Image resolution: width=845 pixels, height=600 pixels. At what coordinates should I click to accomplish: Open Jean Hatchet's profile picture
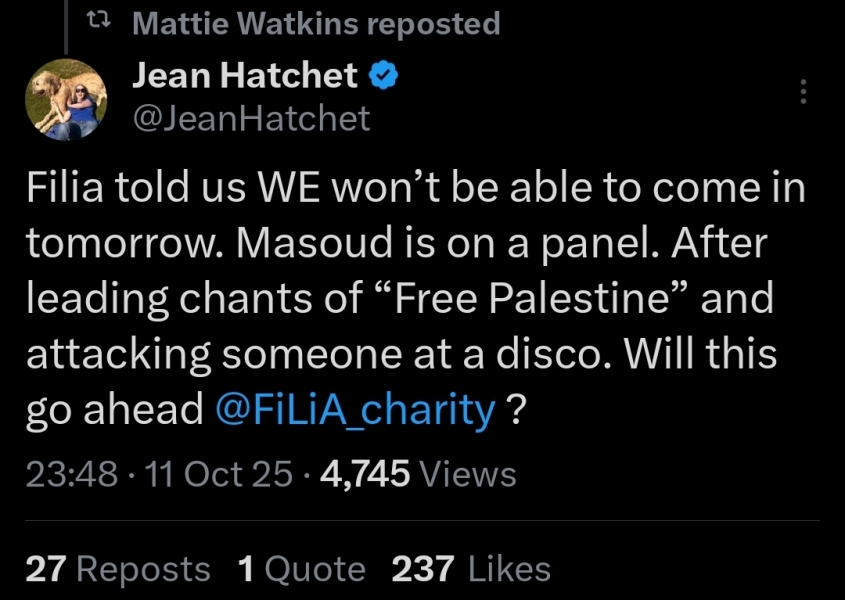tap(66, 98)
